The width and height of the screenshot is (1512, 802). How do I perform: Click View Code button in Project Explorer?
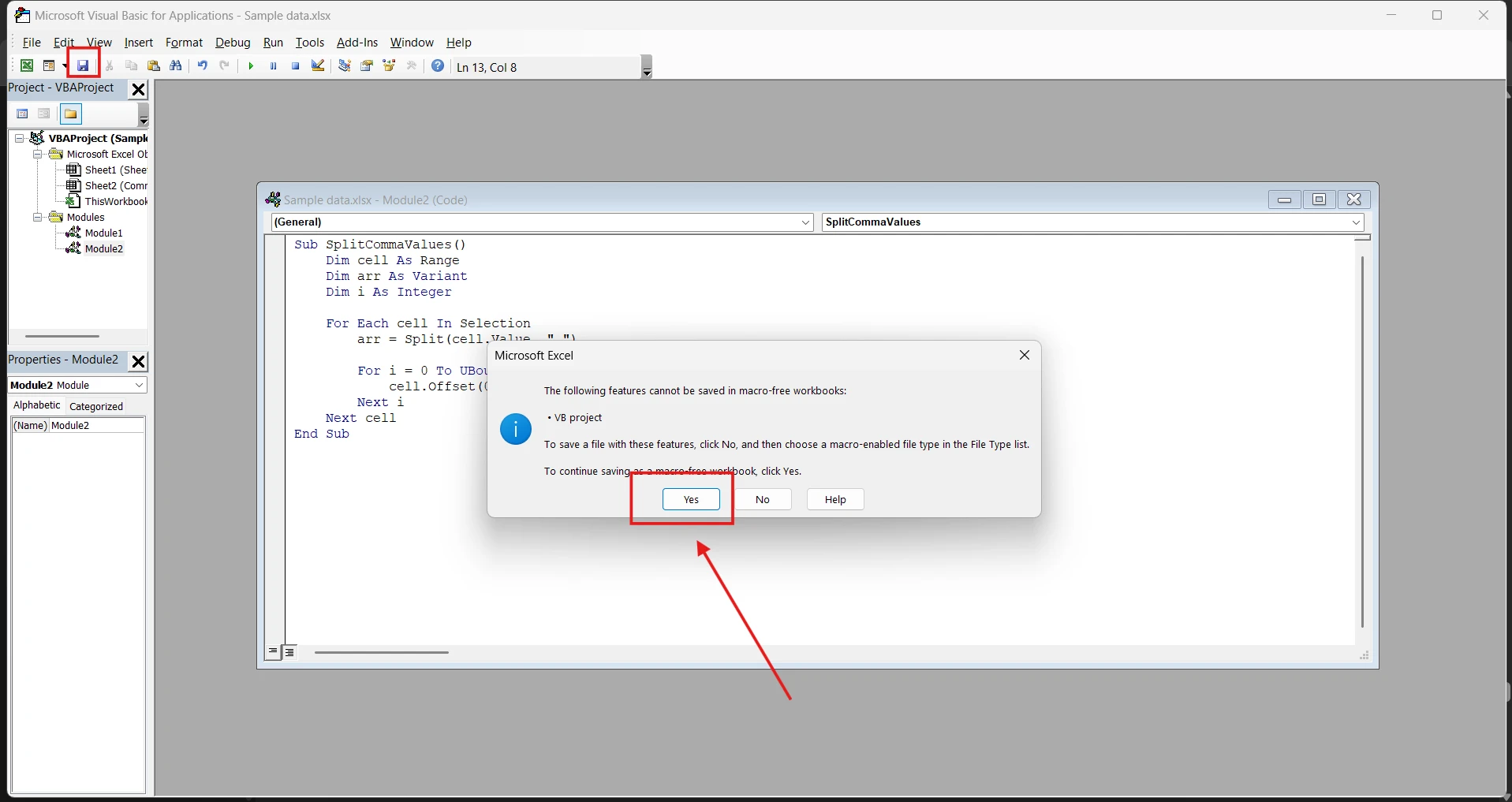[22, 114]
